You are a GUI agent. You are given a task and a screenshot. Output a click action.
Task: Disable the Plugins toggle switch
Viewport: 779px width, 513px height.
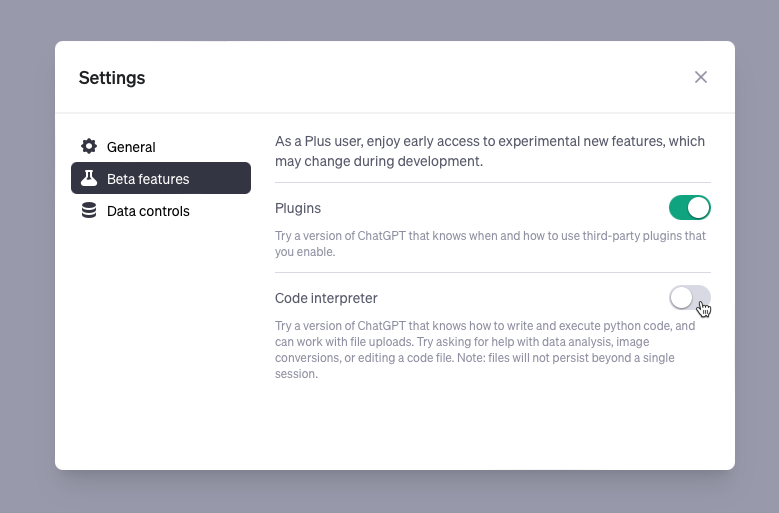tap(689, 208)
